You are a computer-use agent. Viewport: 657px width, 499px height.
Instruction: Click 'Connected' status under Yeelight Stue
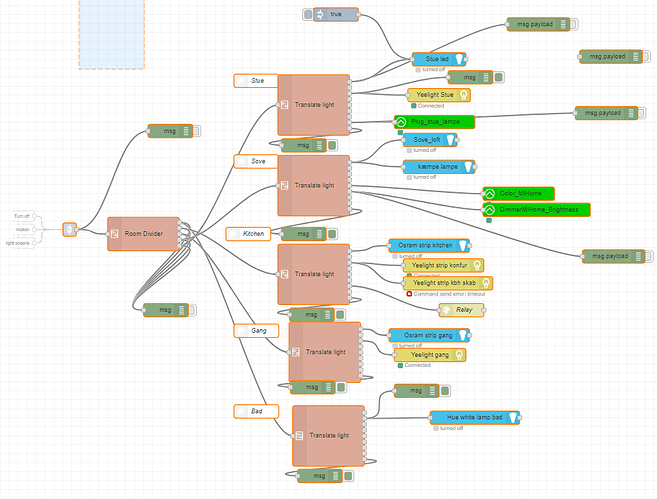coord(431,106)
